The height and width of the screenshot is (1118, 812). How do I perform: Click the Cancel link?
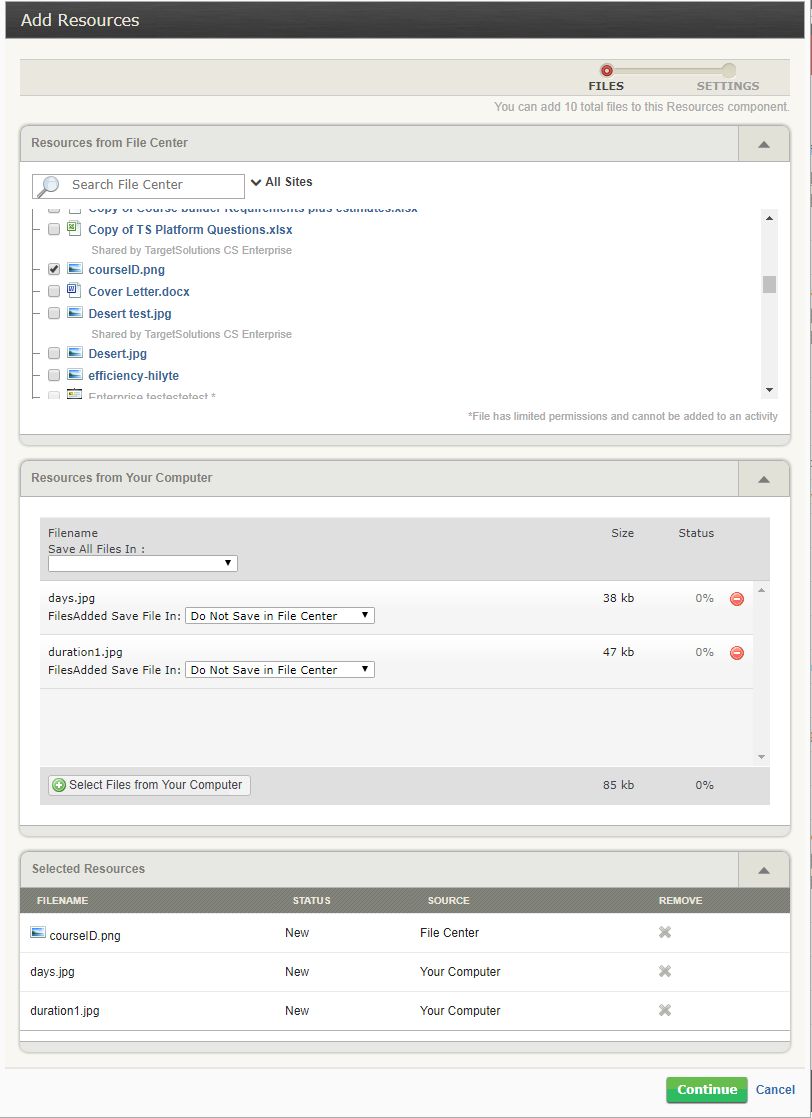[x=775, y=1090]
